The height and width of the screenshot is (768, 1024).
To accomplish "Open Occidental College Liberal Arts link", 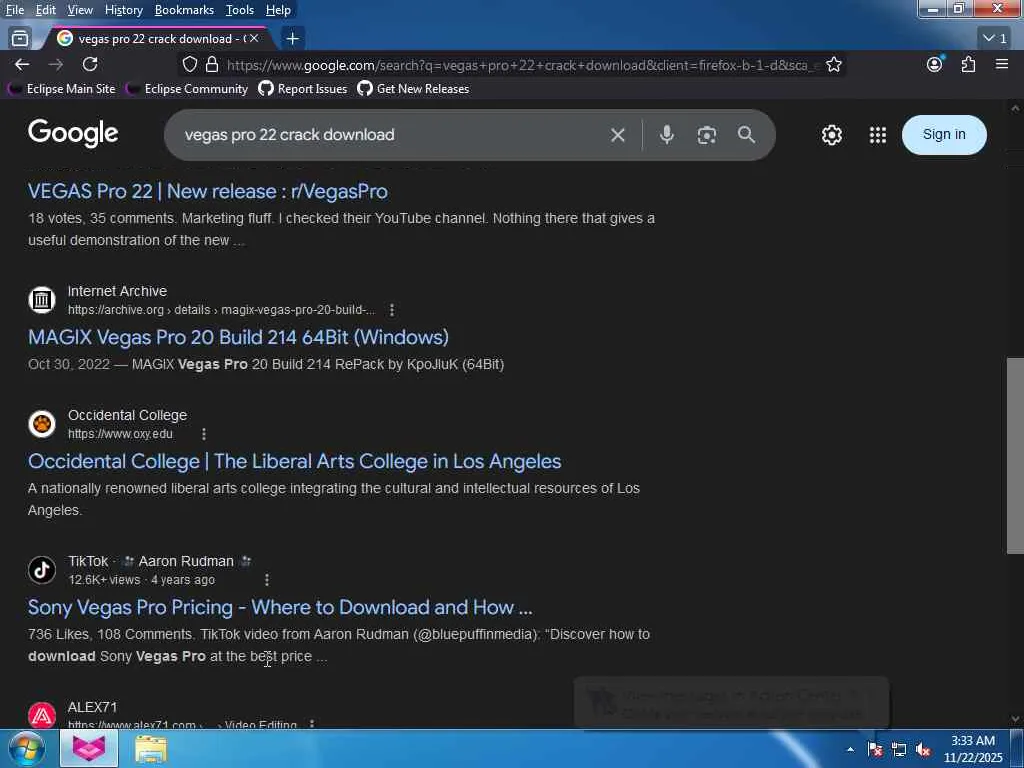I will 295,461.
